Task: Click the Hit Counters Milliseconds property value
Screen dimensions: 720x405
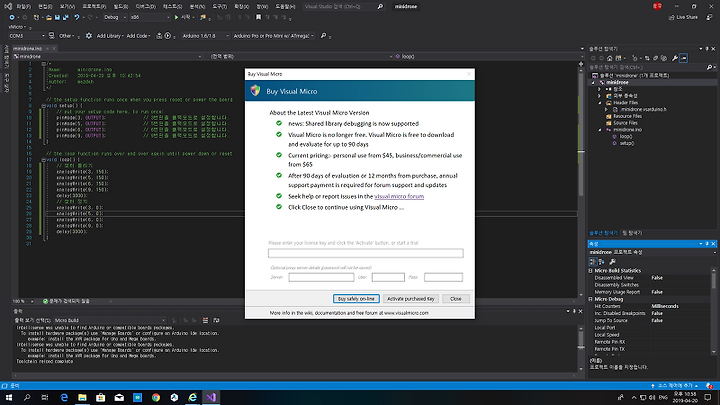Action: click(x=665, y=306)
